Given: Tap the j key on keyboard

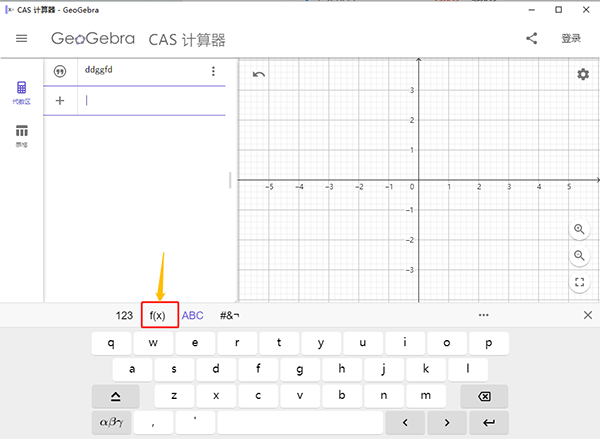Looking at the screenshot, I should click(384, 369).
